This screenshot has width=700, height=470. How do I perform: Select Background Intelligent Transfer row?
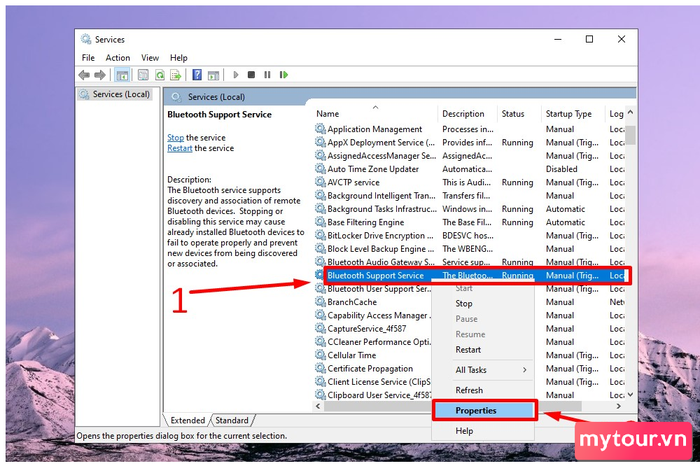pos(469,195)
